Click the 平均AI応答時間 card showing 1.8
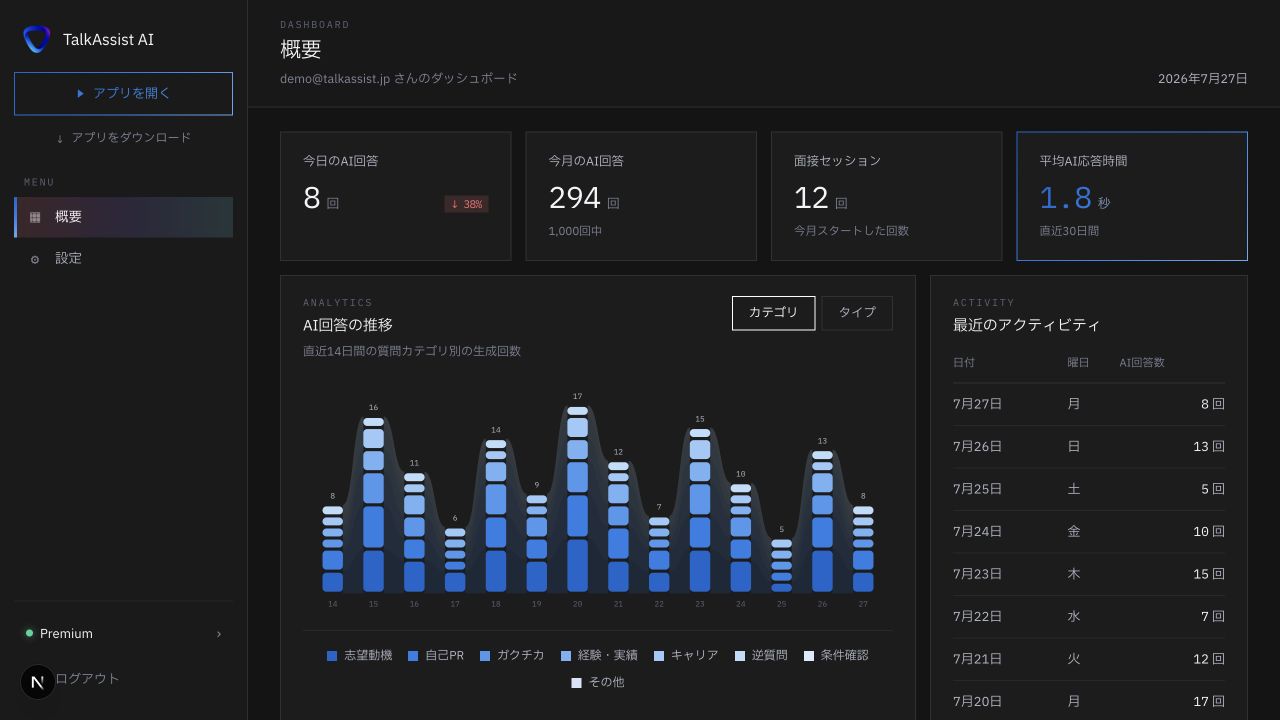 click(1132, 196)
